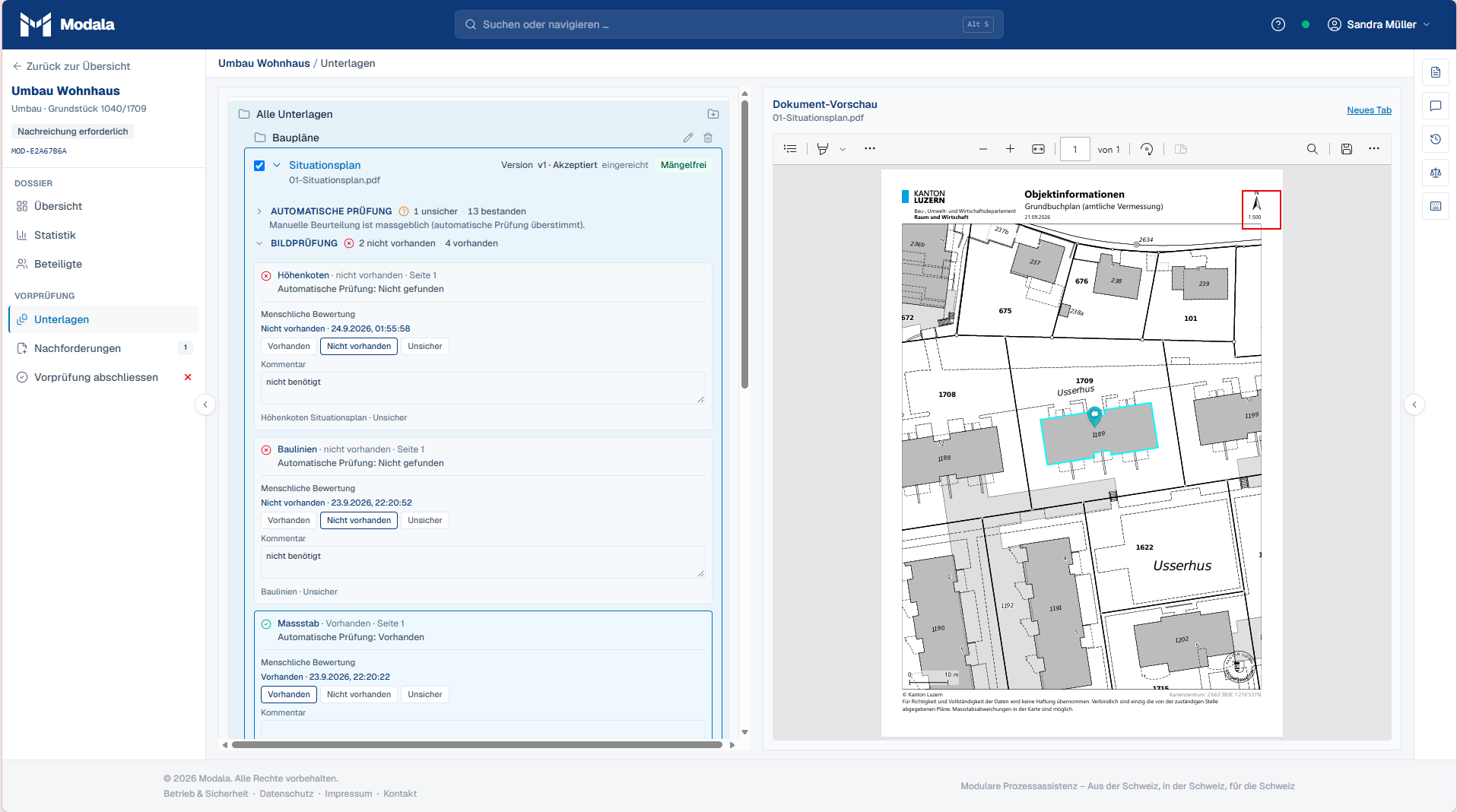Collapse the left sidebar with chevron button
Image resolution: width=1457 pixels, height=812 pixels.
tap(205, 404)
